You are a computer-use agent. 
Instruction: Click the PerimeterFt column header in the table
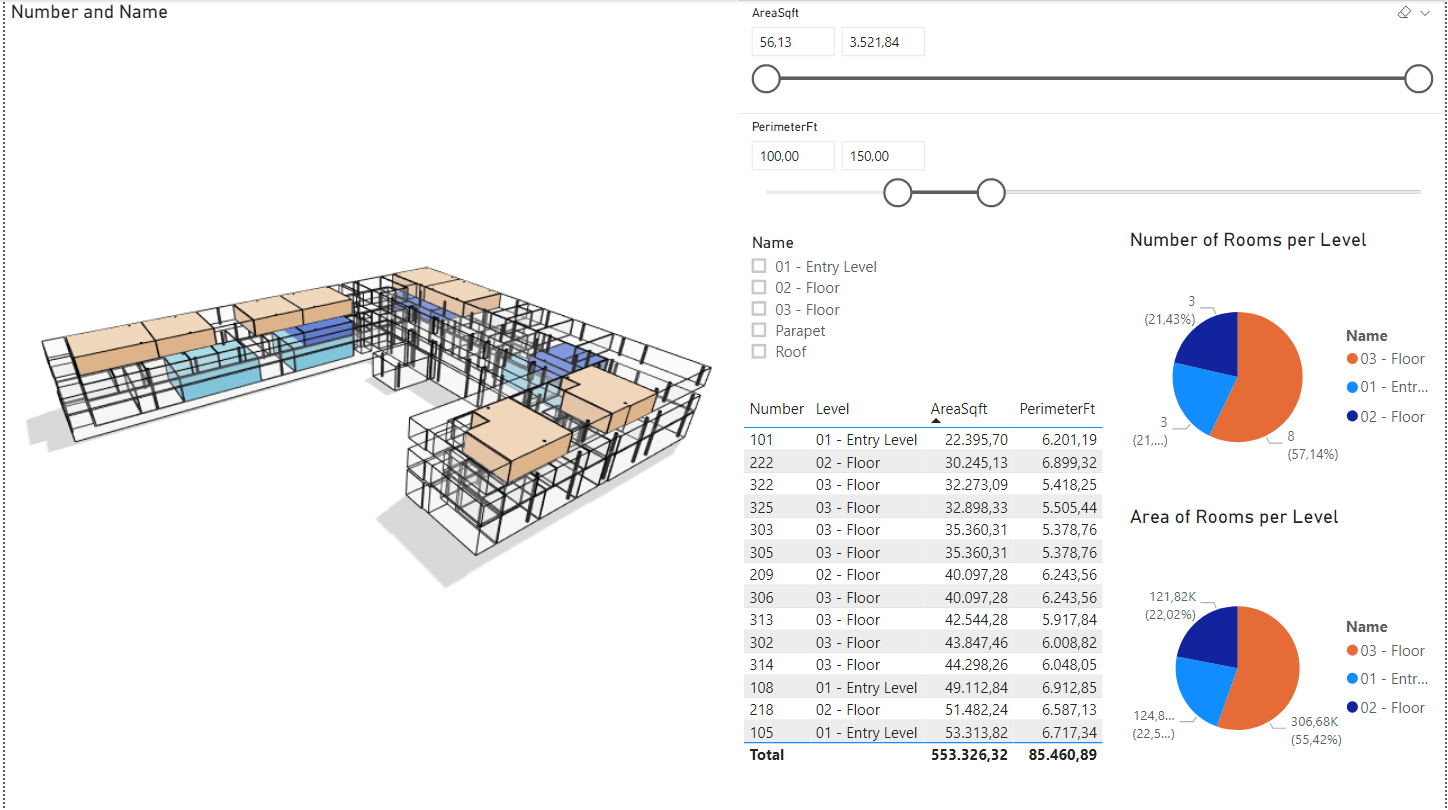click(x=1056, y=409)
